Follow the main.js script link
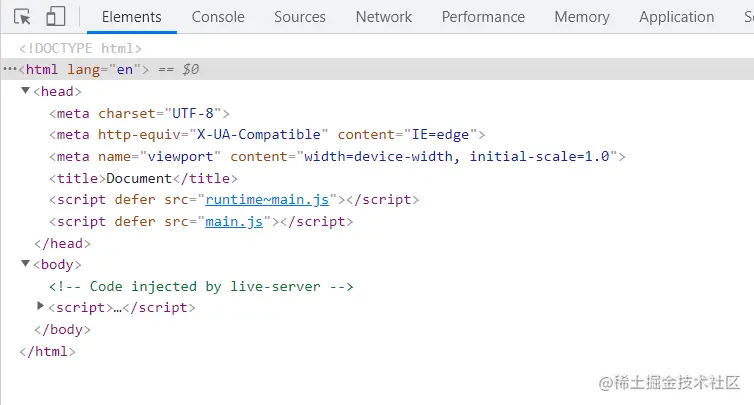The width and height of the screenshot is (754, 405). tap(234, 221)
